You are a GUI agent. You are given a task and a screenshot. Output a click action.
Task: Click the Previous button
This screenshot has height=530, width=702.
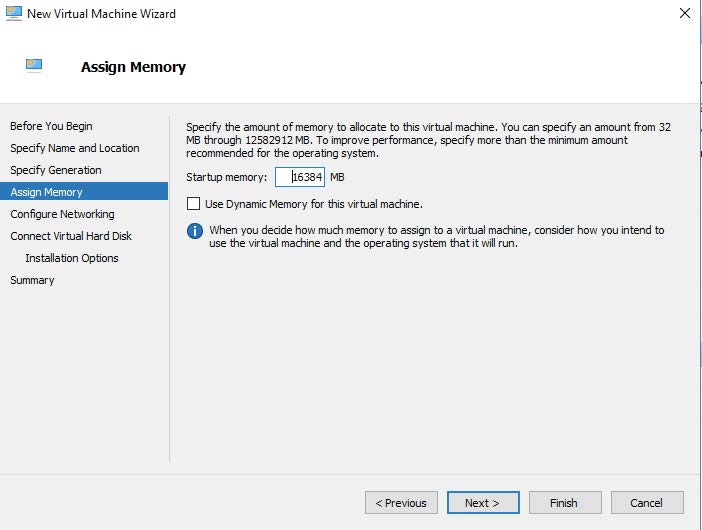pos(402,503)
